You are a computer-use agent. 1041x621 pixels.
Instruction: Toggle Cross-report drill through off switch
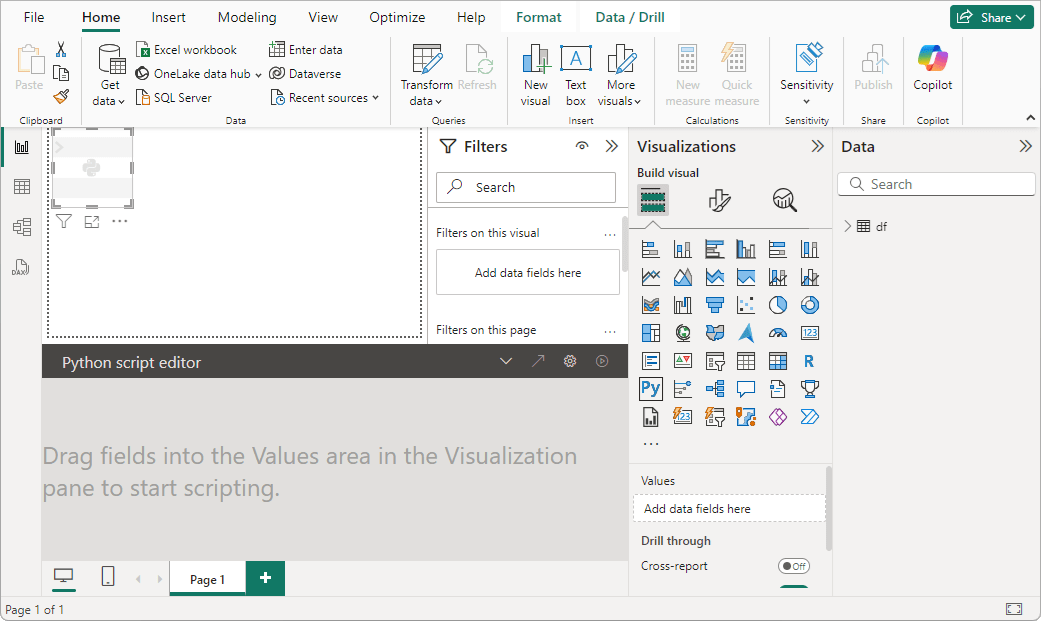point(794,566)
